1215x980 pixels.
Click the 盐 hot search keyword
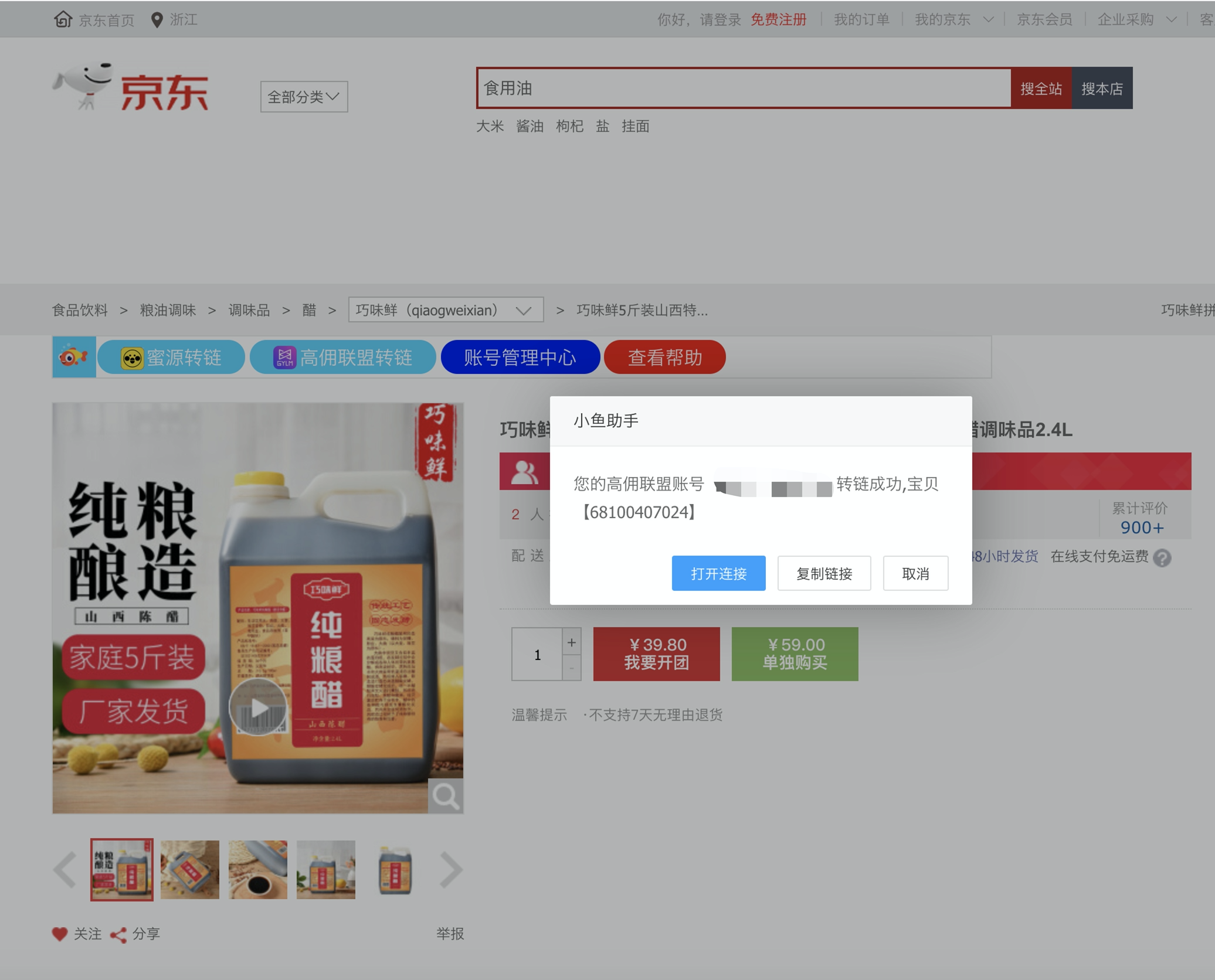pos(602,126)
